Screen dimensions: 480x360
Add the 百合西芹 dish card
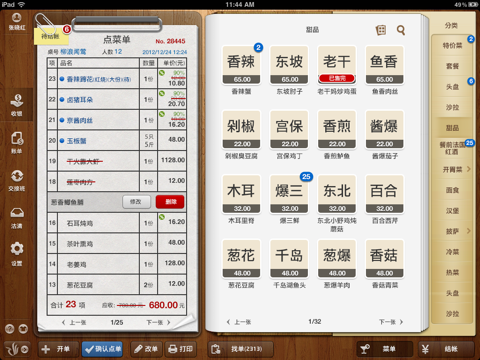[x=384, y=195]
